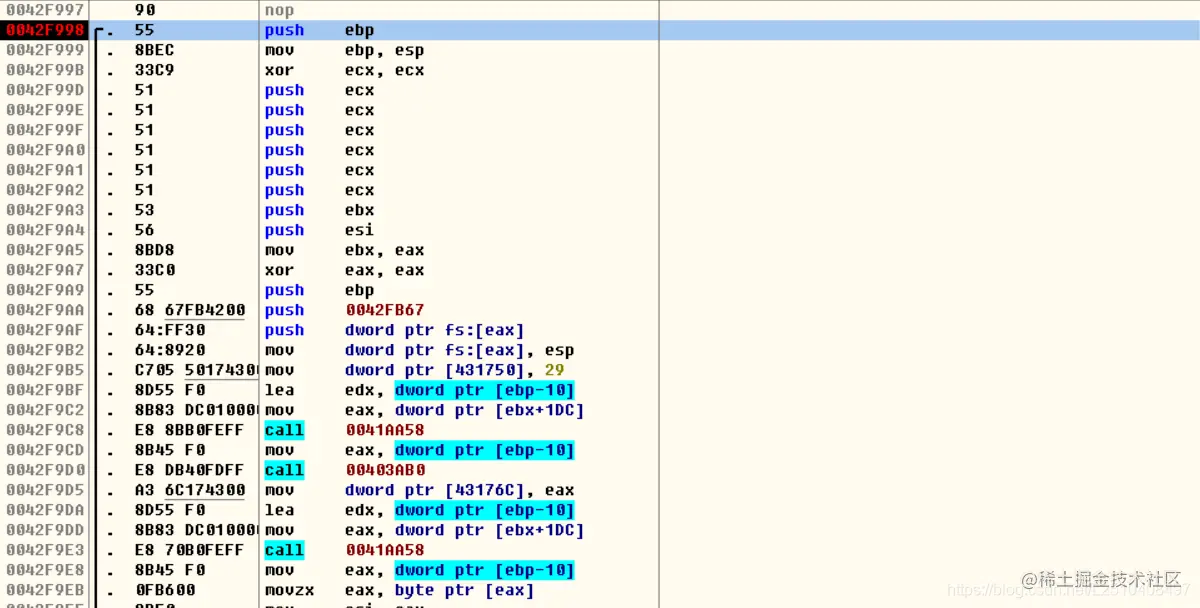Screen dimensions: 1200x608
Task: Click instruction push 0042FB67
Action: (345, 310)
